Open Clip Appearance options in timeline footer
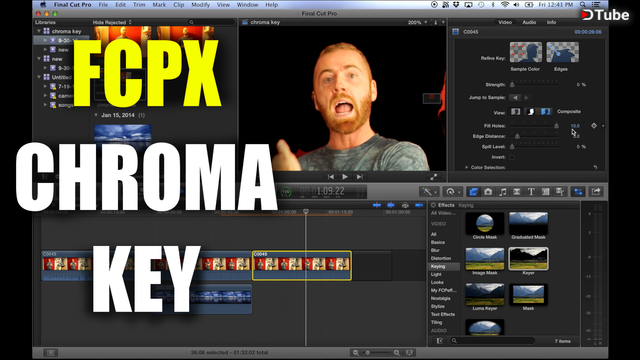 pyautogui.click(x=409, y=353)
